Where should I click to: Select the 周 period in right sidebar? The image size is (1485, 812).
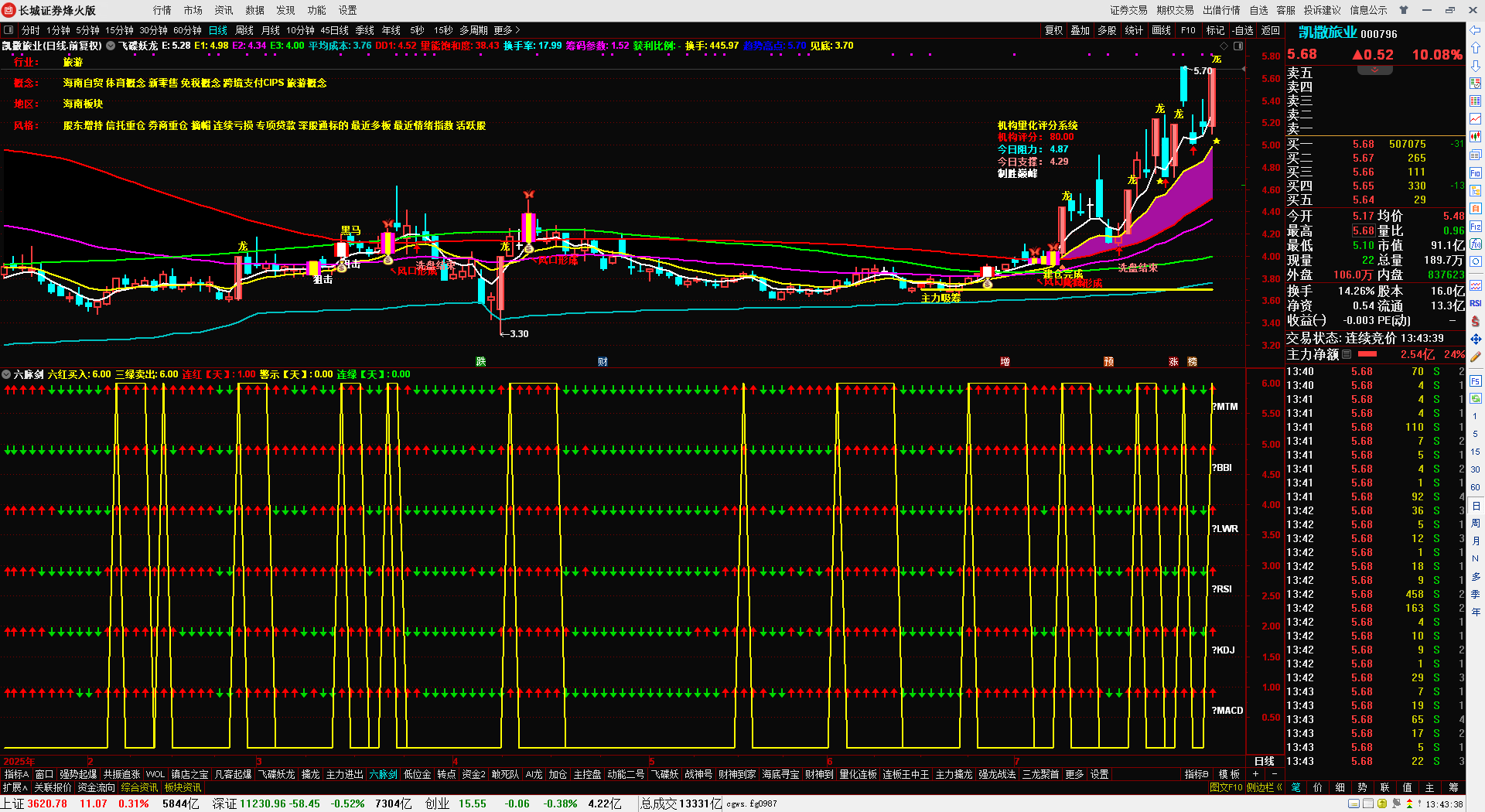pos(1476,524)
